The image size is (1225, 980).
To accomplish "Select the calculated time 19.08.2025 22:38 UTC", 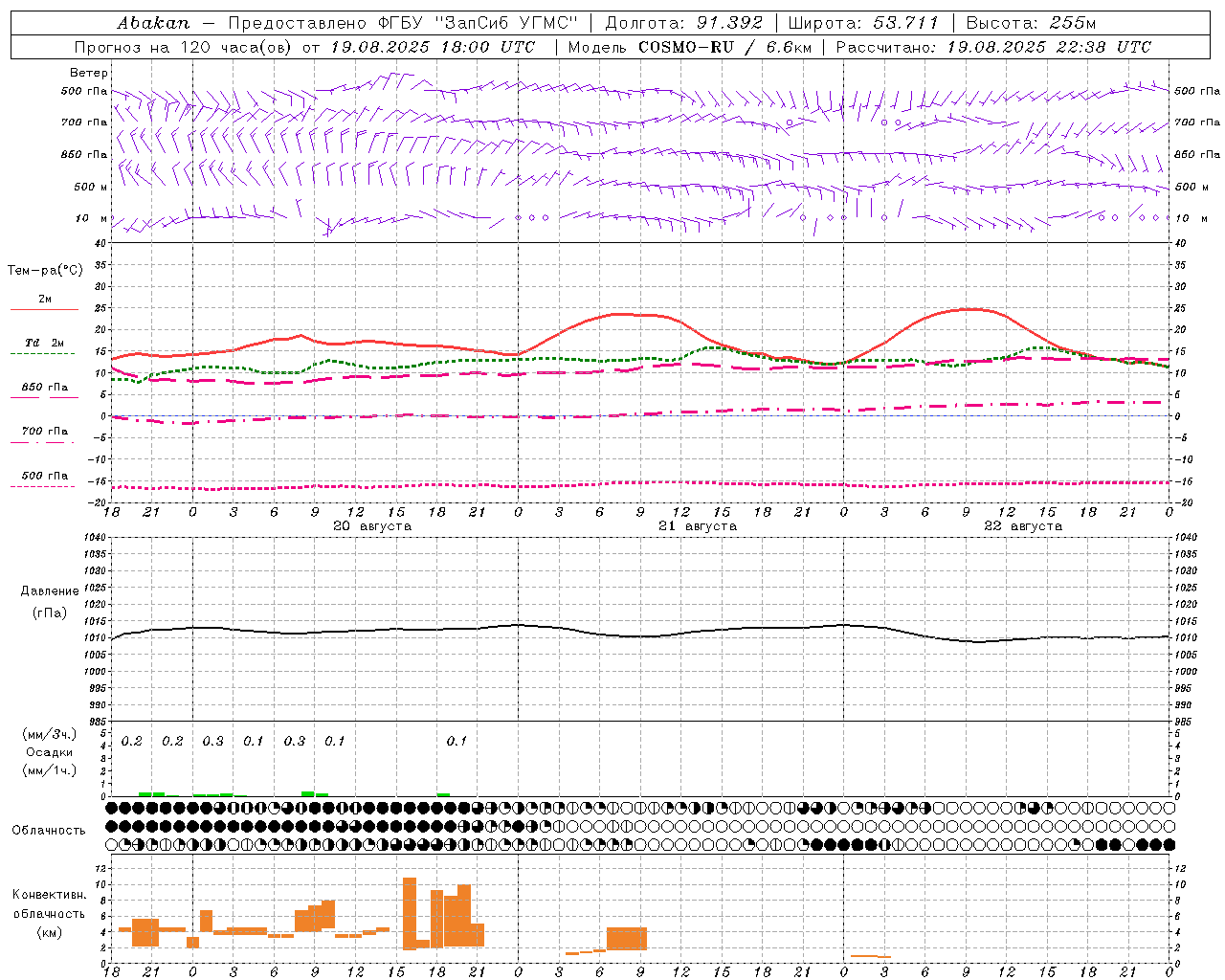I will coord(1049,47).
